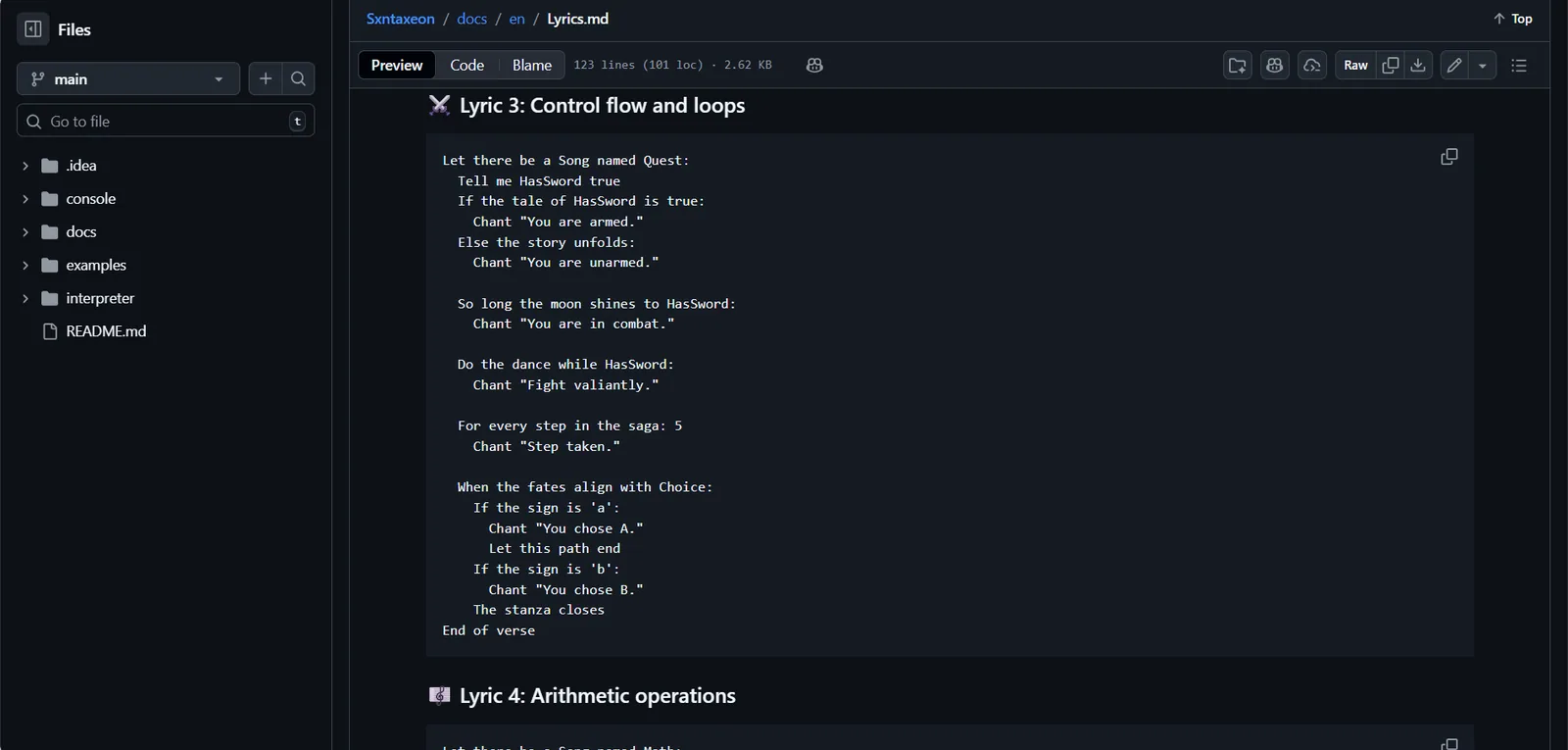Open the docs folder in tree

point(81,232)
